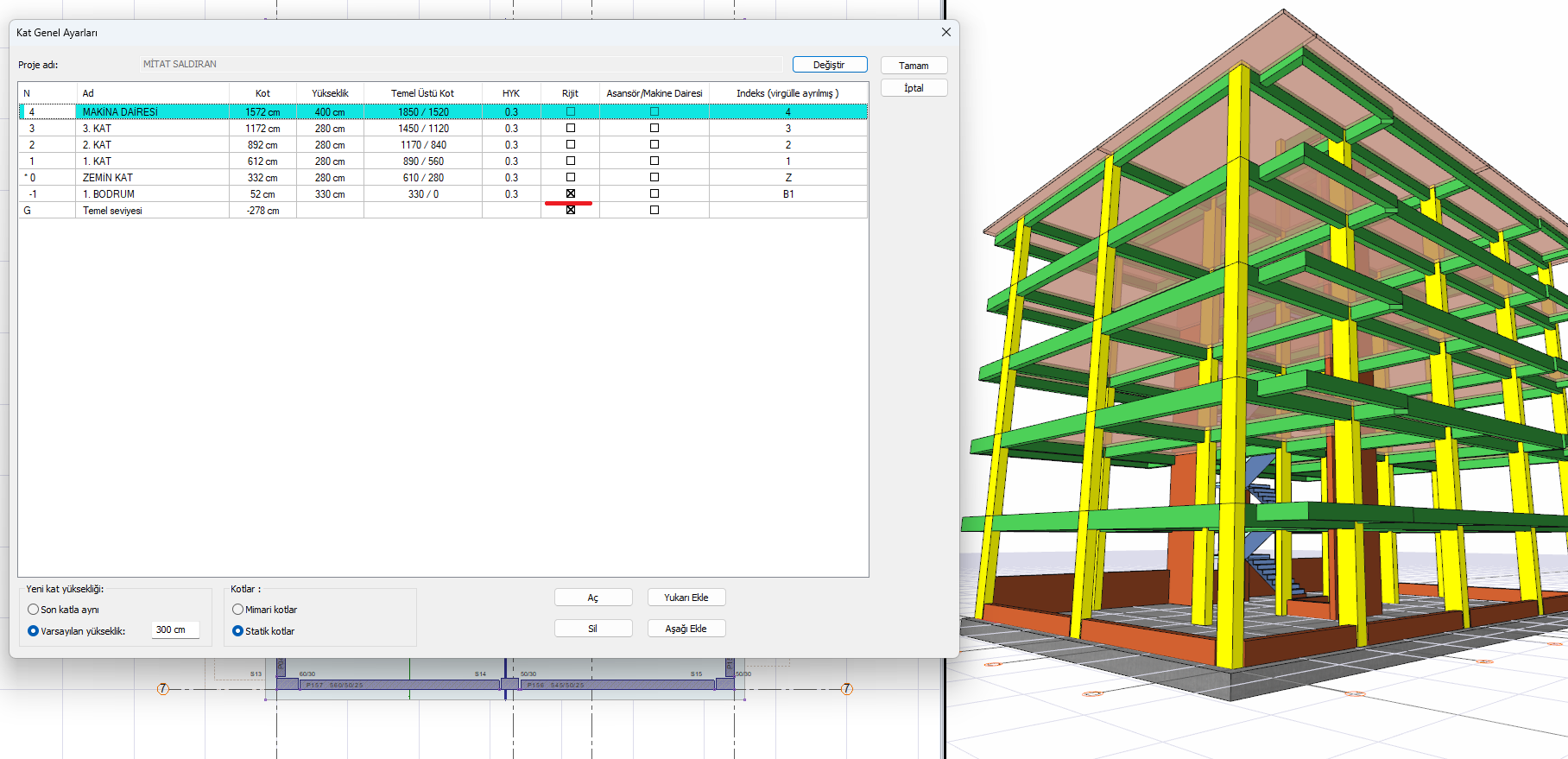Choose Mimari kotlar radio button
The height and width of the screenshot is (759, 1568).
tap(237, 610)
